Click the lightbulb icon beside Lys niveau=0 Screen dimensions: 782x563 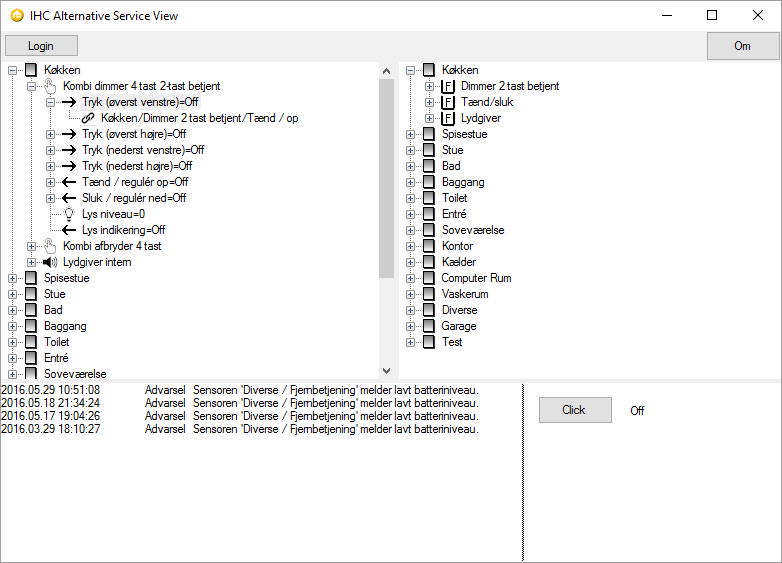pyautogui.click(x=69, y=214)
